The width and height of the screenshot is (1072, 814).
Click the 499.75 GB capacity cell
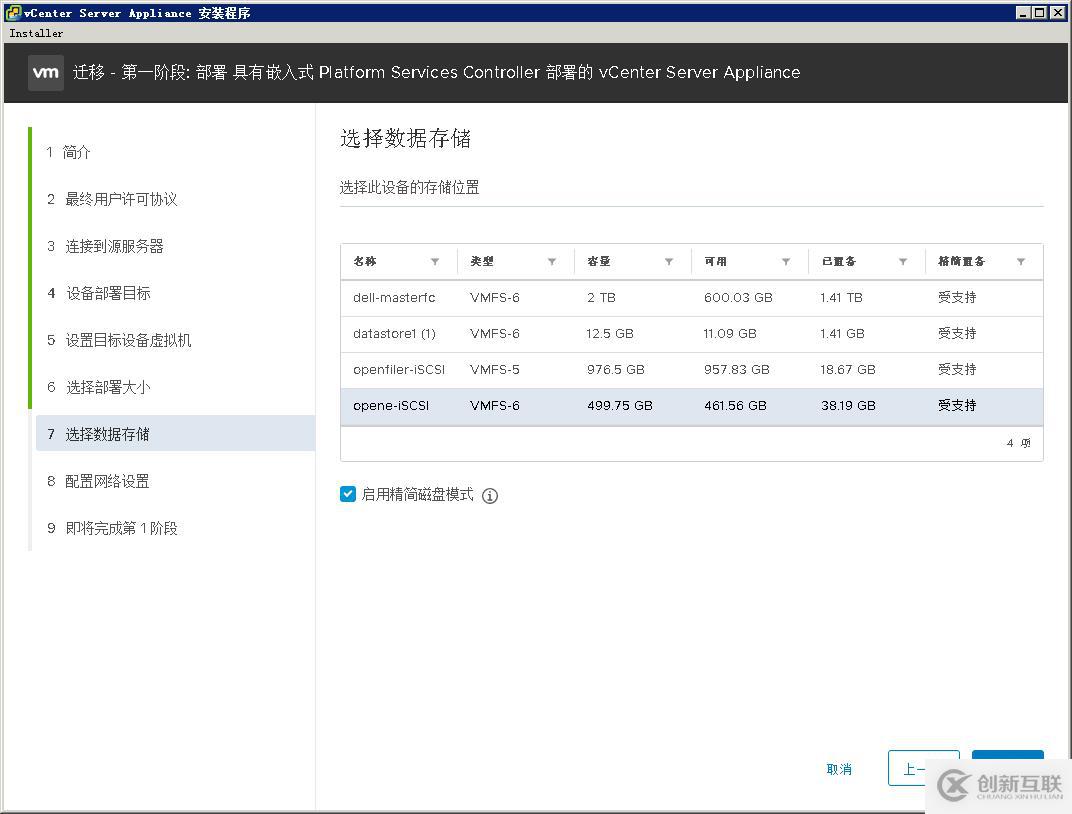tap(619, 406)
